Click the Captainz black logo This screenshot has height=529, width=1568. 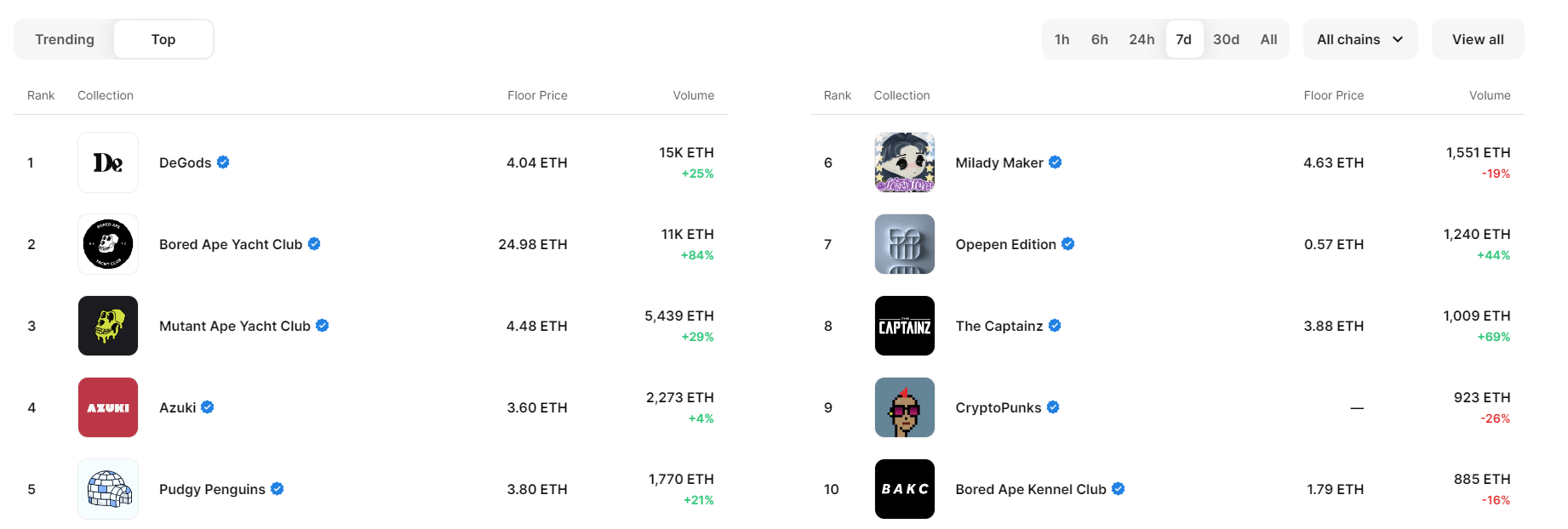pos(904,326)
